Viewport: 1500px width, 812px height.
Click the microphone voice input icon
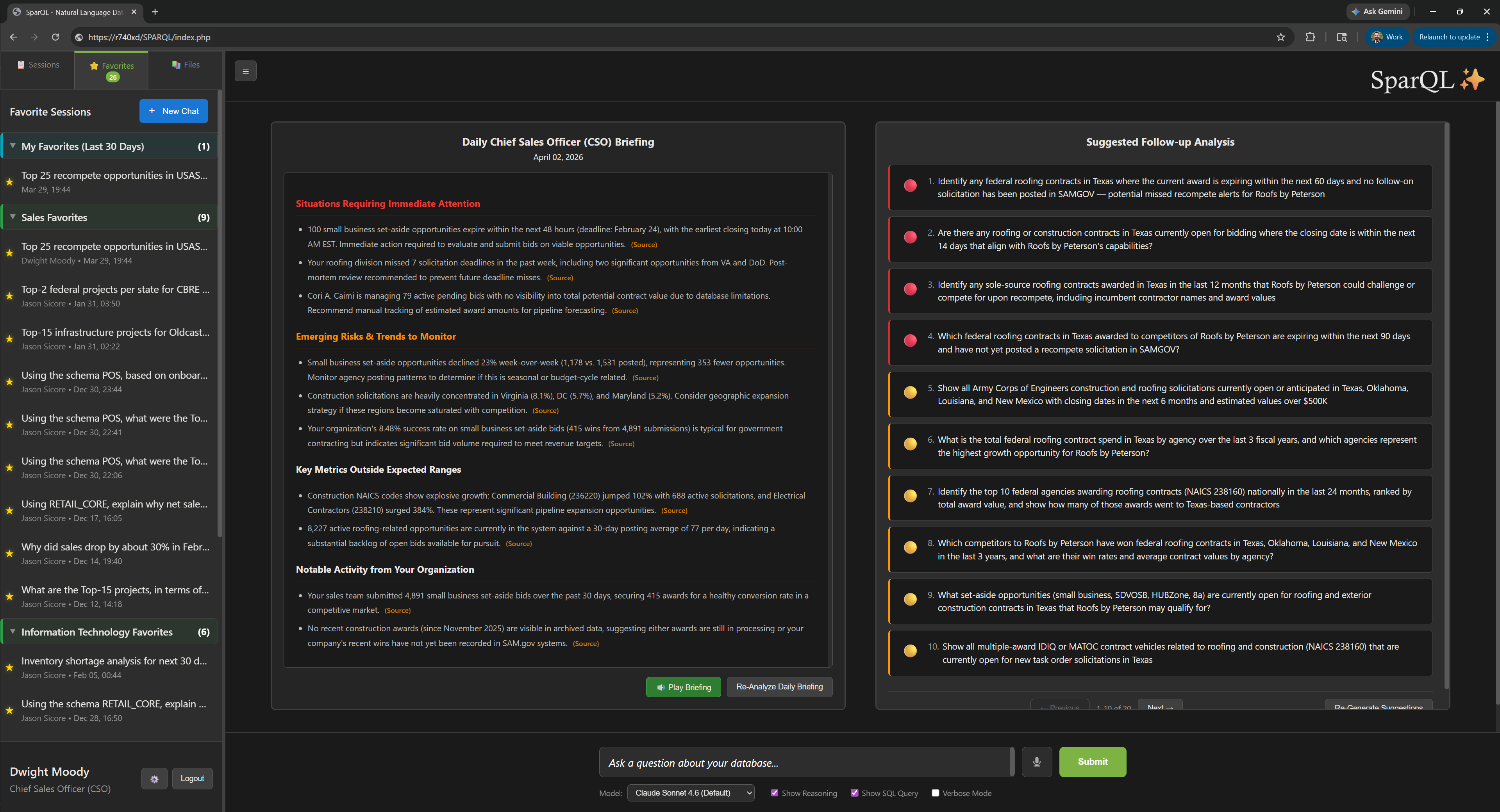(1036, 761)
